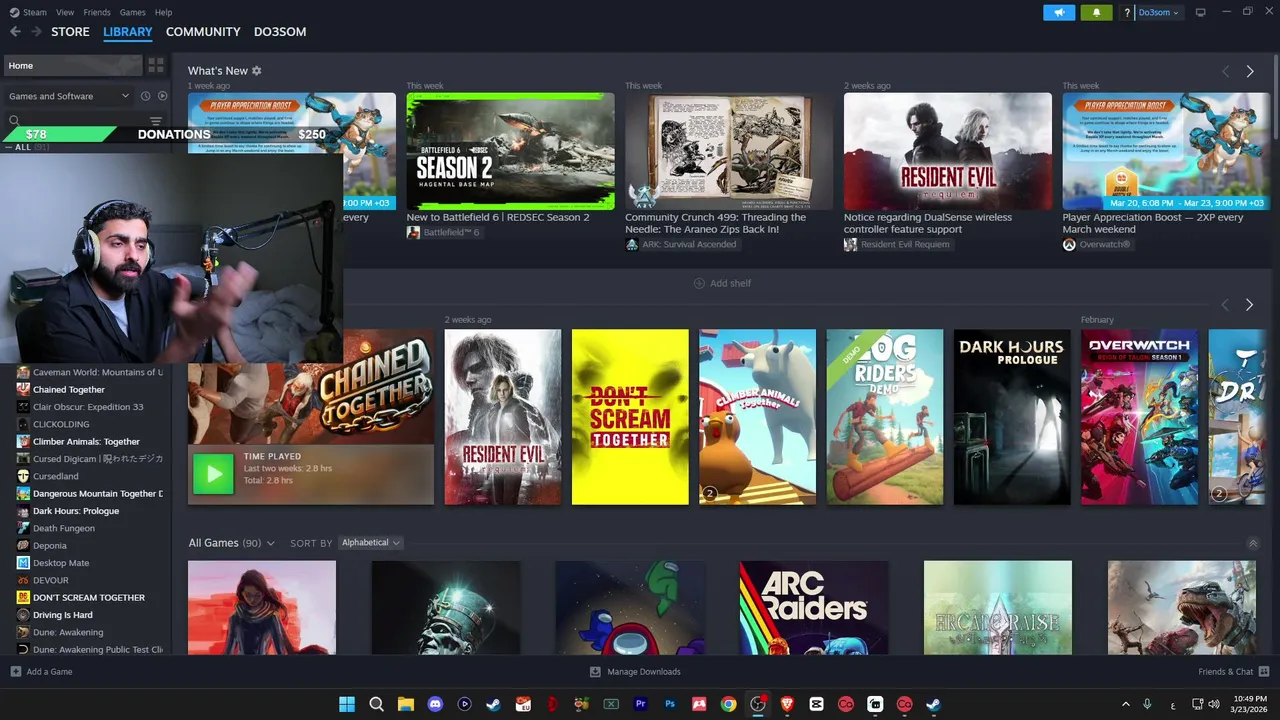1280x720 pixels.
Task: Open Dark Hours Prologue cover art
Action: click(x=1012, y=417)
